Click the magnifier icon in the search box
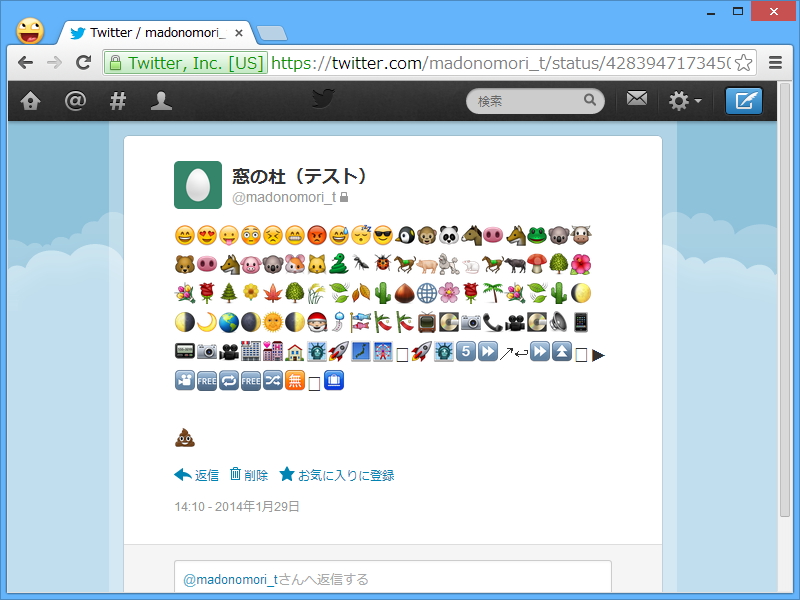This screenshot has width=800, height=600. (x=590, y=100)
